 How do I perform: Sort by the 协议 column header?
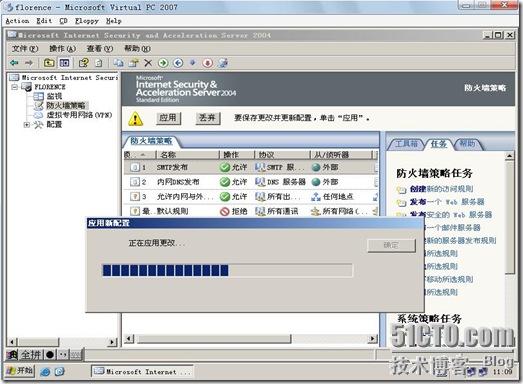[282, 155]
